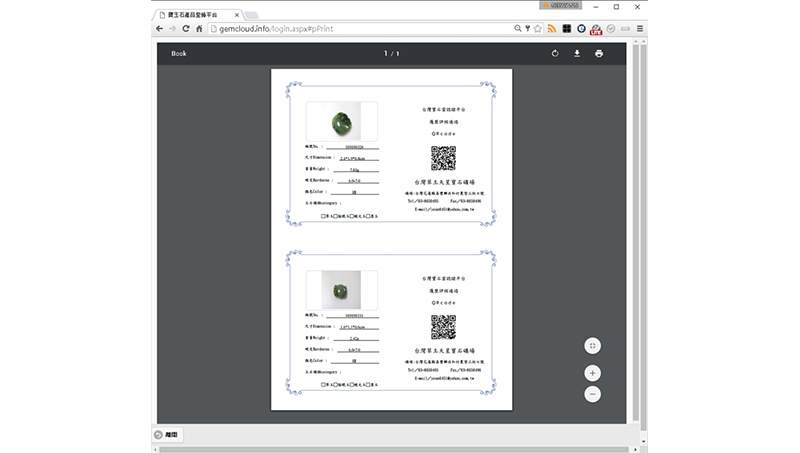Open the browser home page
This screenshot has height=453, width=800.
point(199,29)
